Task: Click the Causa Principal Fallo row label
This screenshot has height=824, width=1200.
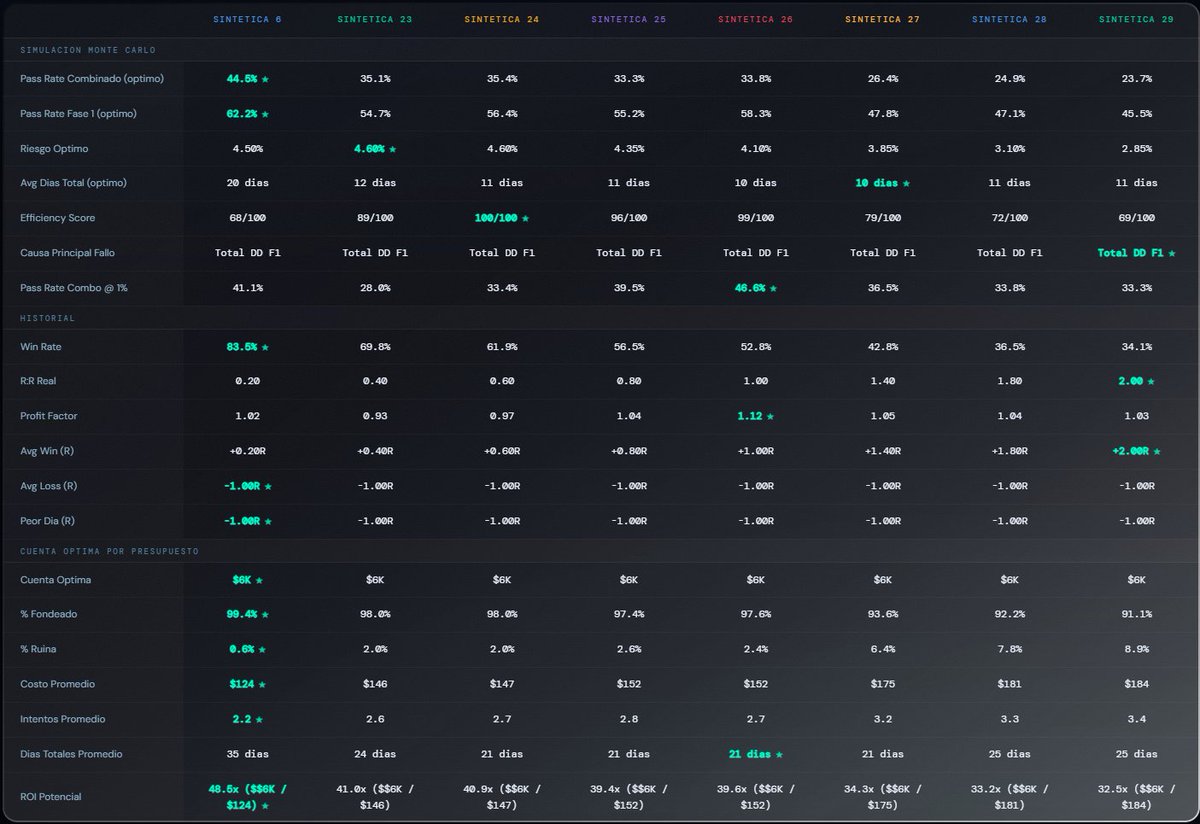Action: (x=68, y=253)
